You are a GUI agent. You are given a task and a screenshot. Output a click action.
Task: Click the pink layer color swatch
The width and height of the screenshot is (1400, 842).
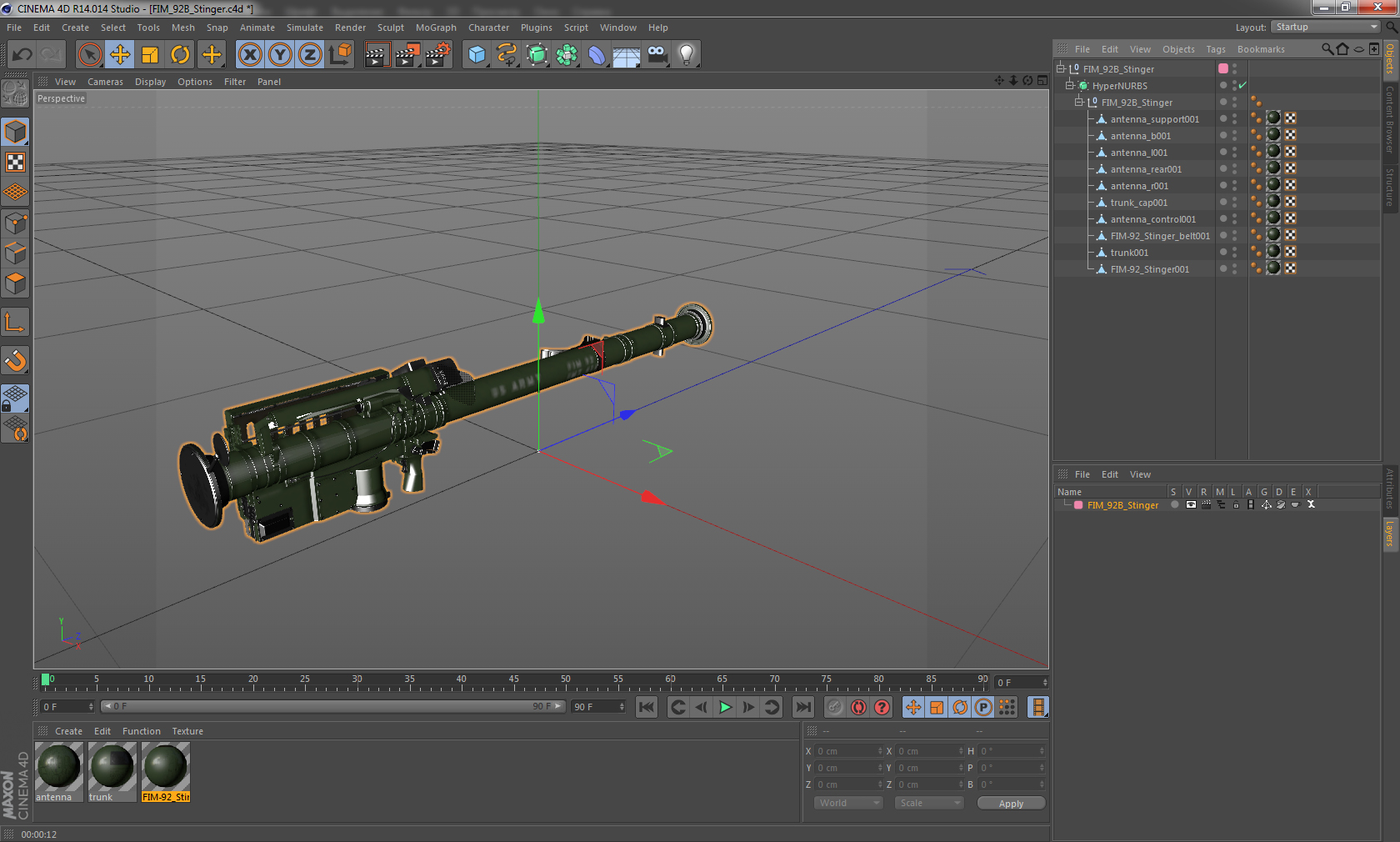coord(1223,68)
